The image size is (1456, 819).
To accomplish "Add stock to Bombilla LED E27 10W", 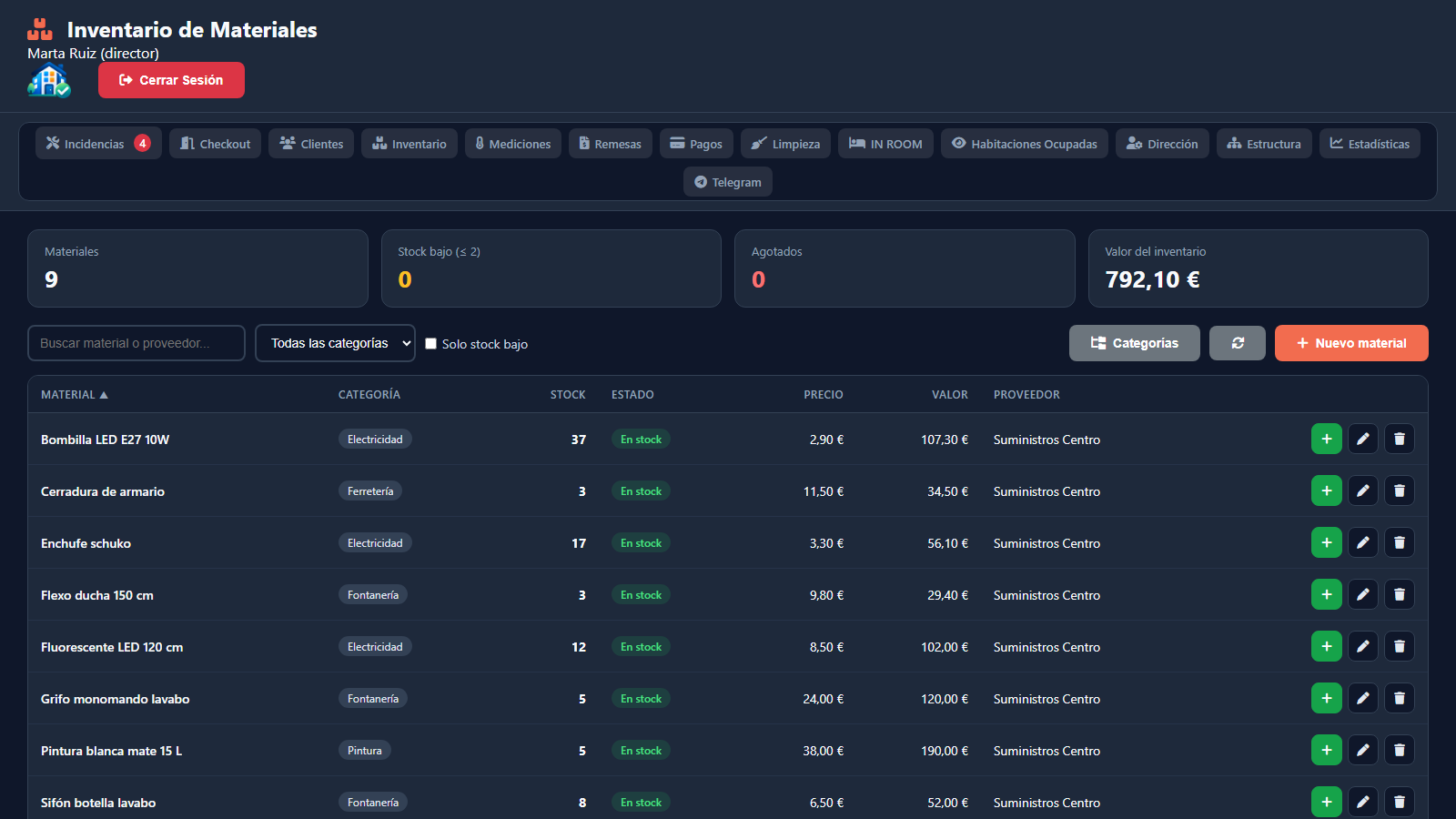I will pos(1326,439).
